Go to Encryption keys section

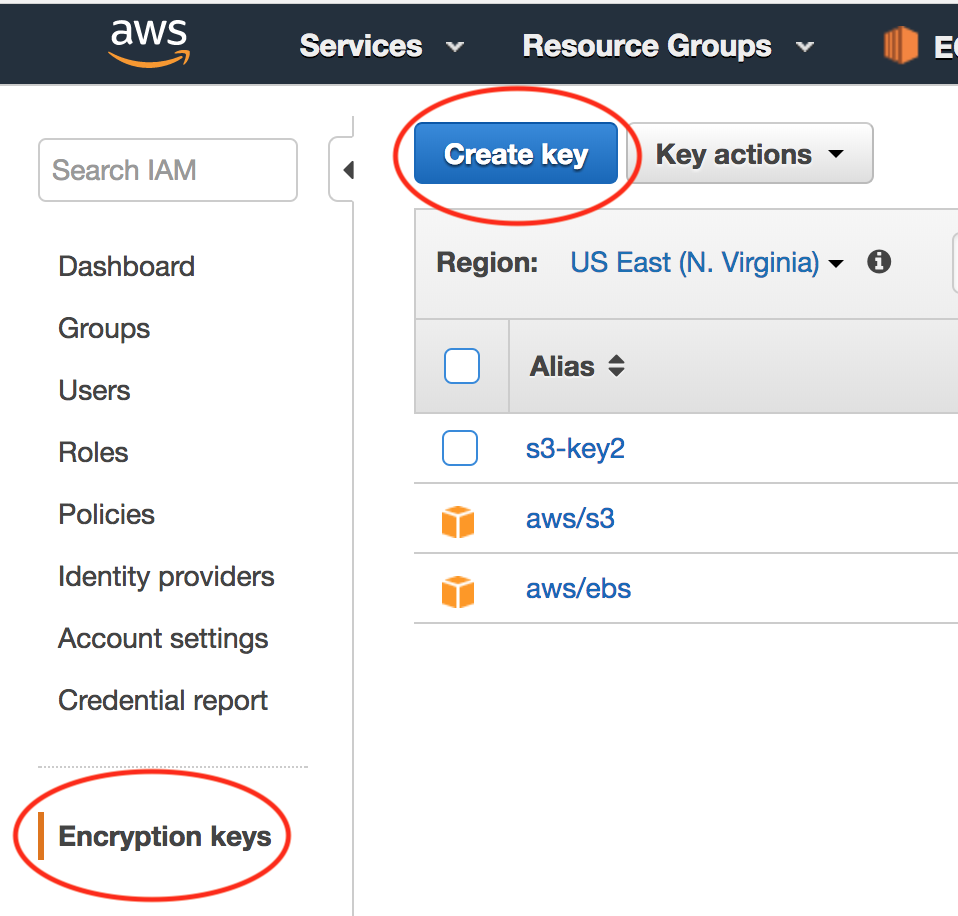click(165, 836)
